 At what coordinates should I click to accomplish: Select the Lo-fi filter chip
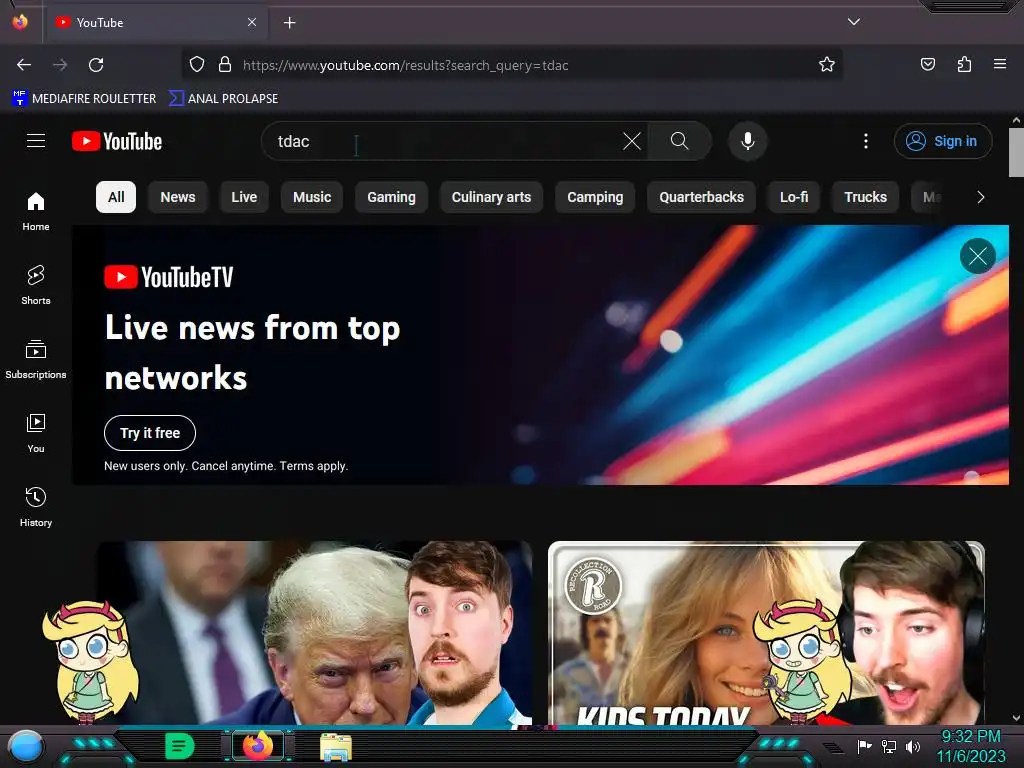793,197
